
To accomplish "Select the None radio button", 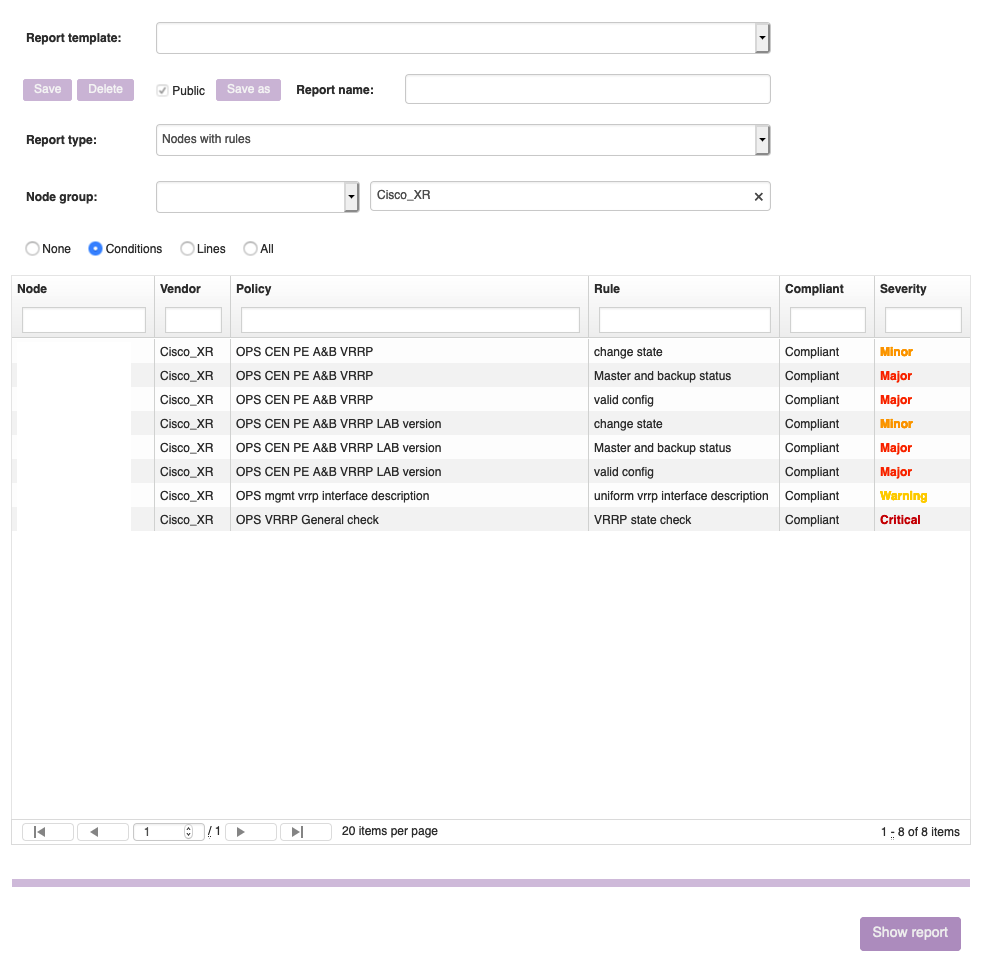I will [x=33, y=249].
